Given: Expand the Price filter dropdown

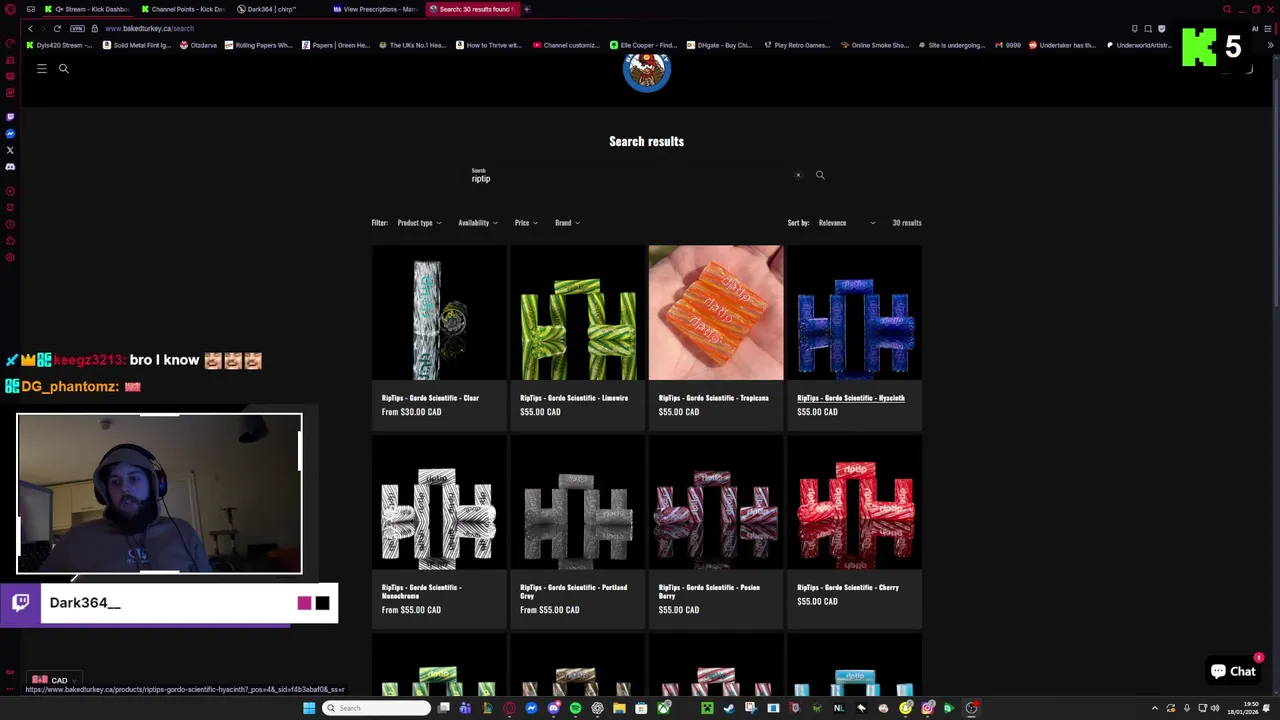Looking at the screenshot, I should [526, 223].
